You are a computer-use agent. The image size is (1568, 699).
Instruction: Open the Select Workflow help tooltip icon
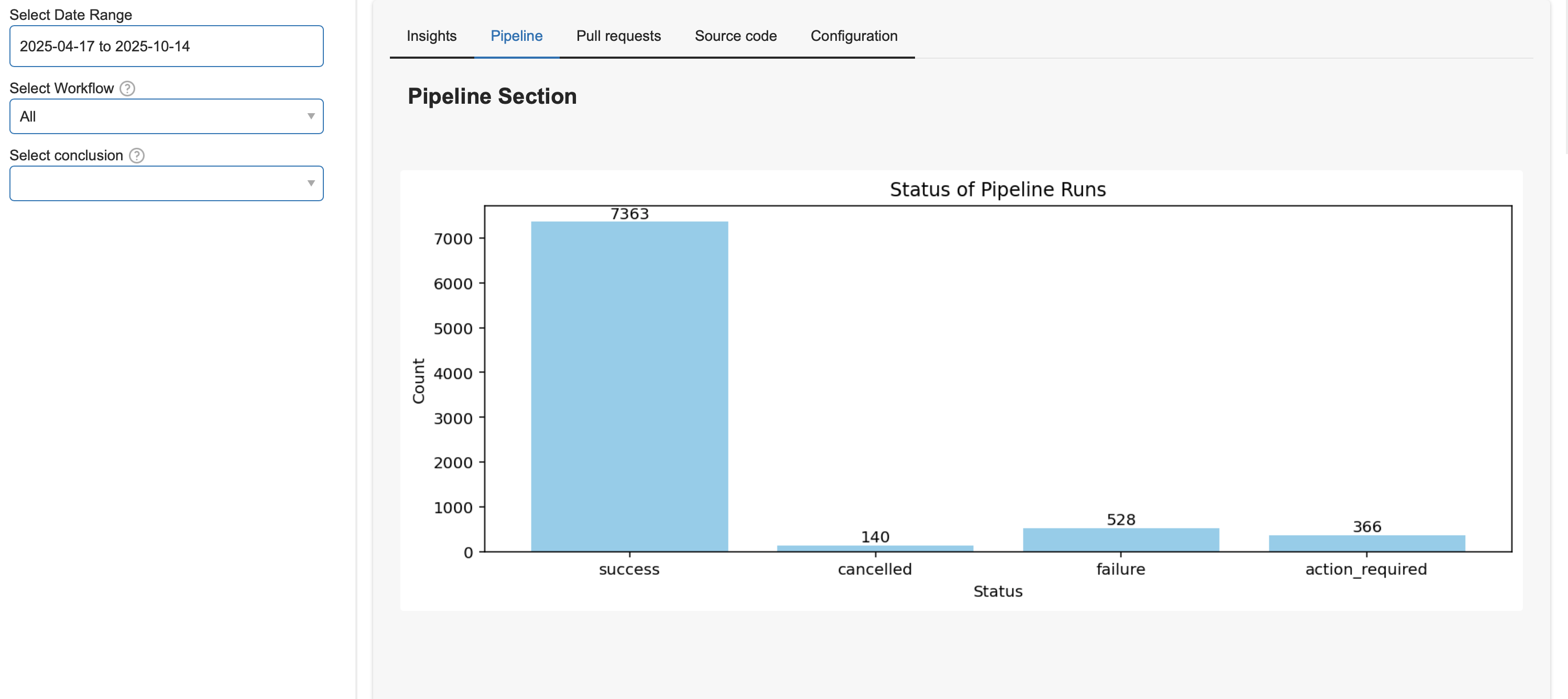coord(128,88)
